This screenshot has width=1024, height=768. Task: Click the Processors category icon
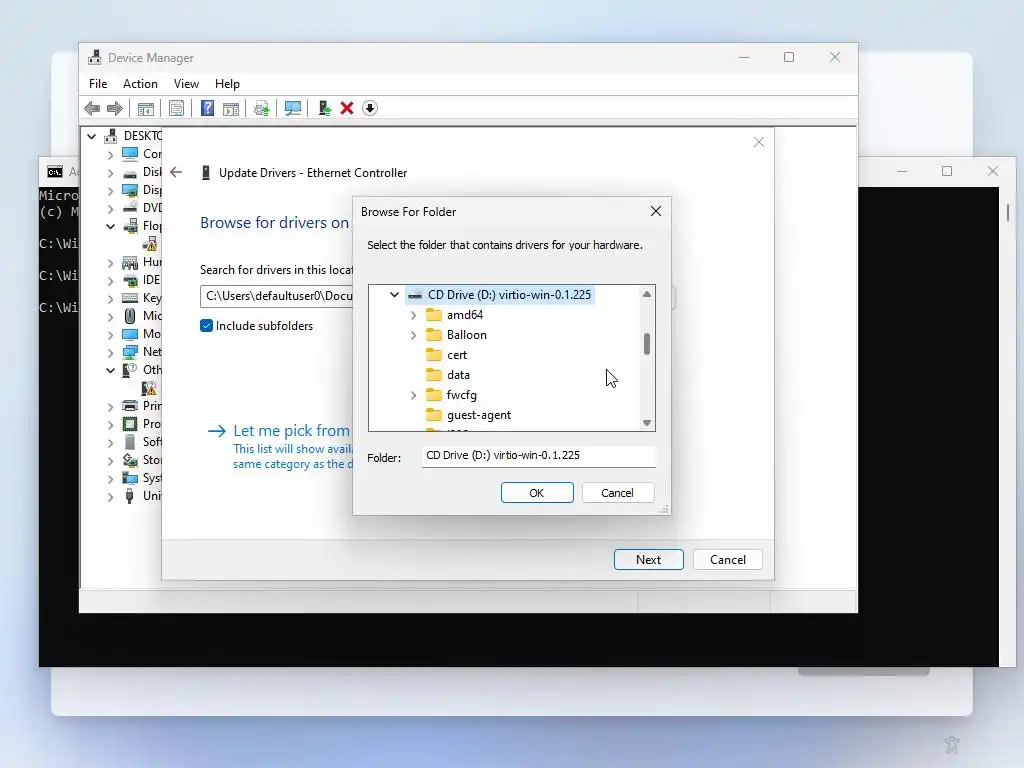130,424
